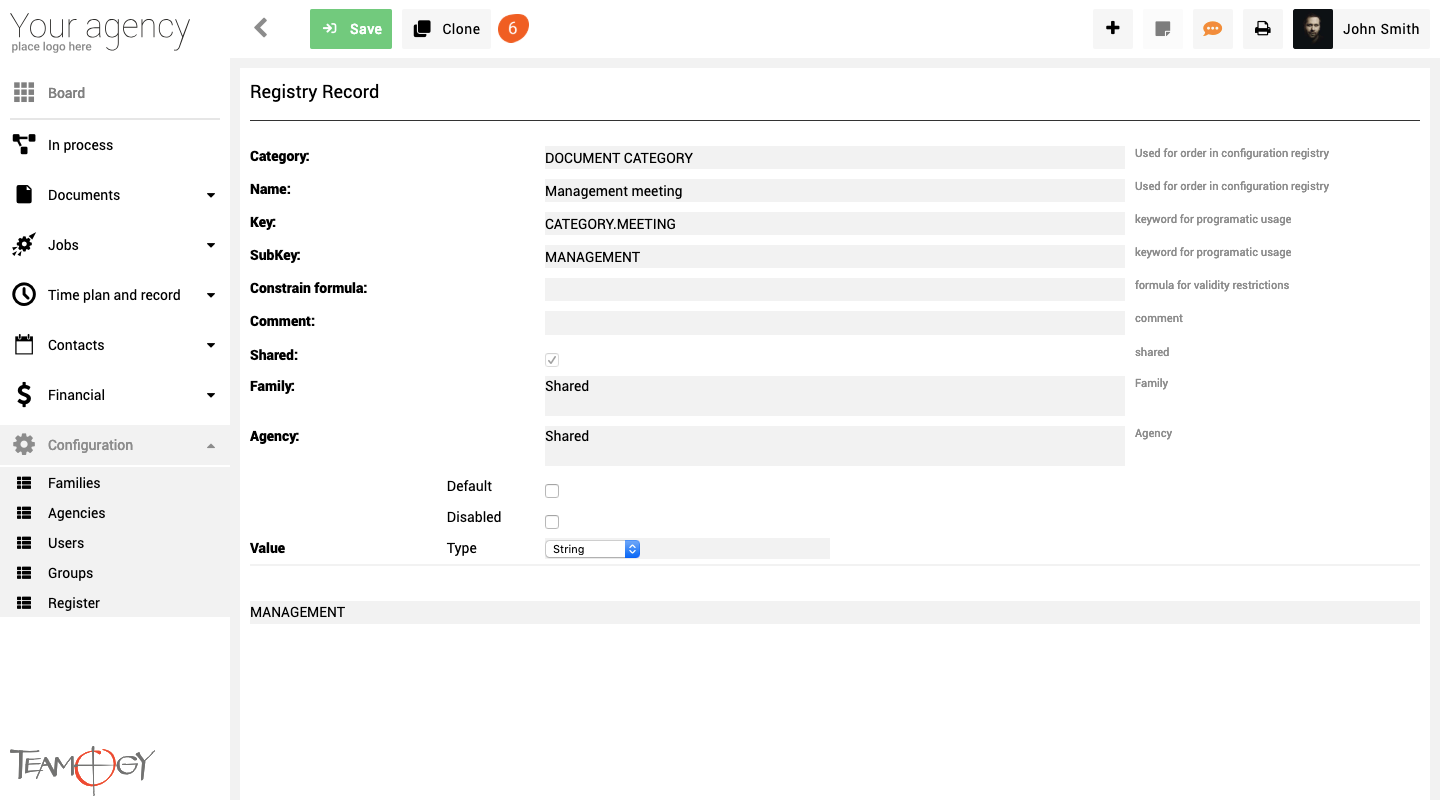Viewport: 1440px width, 800px height.
Task: Toggle the Shared checkbox
Action: (552, 360)
